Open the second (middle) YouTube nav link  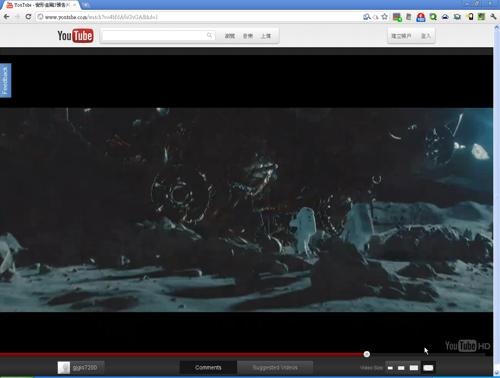[x=248, y=36]
